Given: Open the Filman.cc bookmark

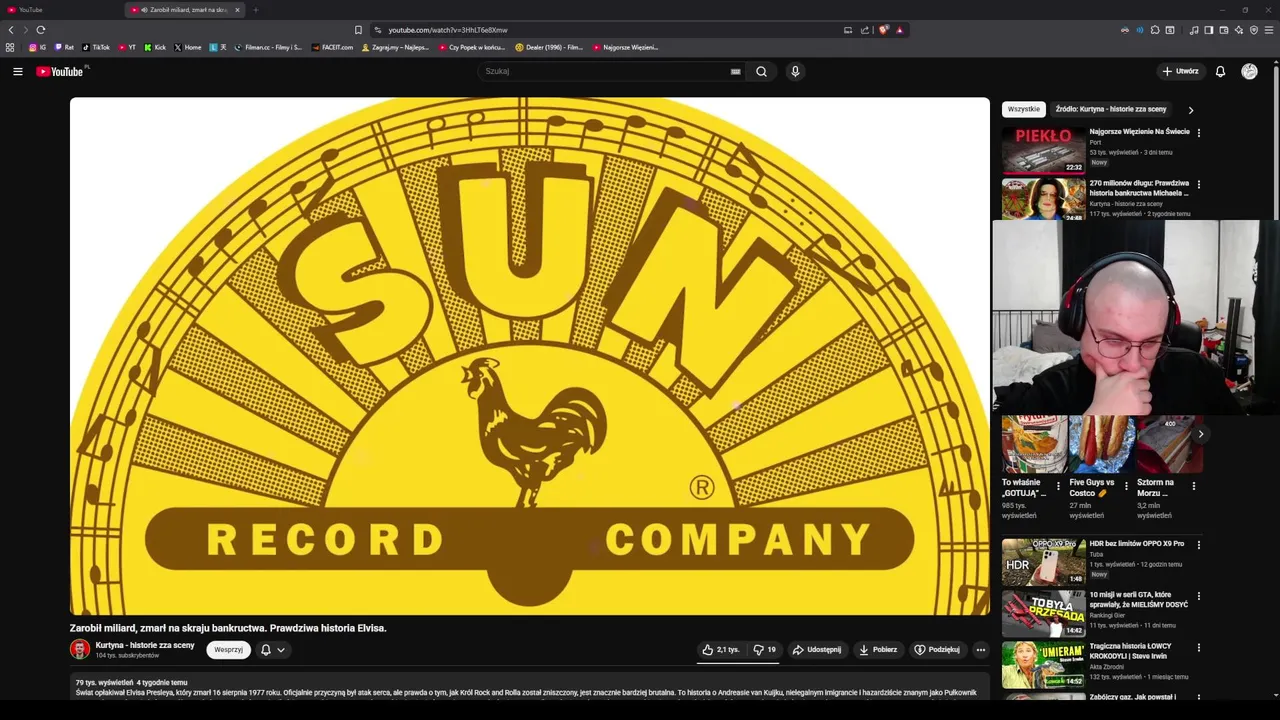Looking at the screenshot, I should tap(268, 47).
